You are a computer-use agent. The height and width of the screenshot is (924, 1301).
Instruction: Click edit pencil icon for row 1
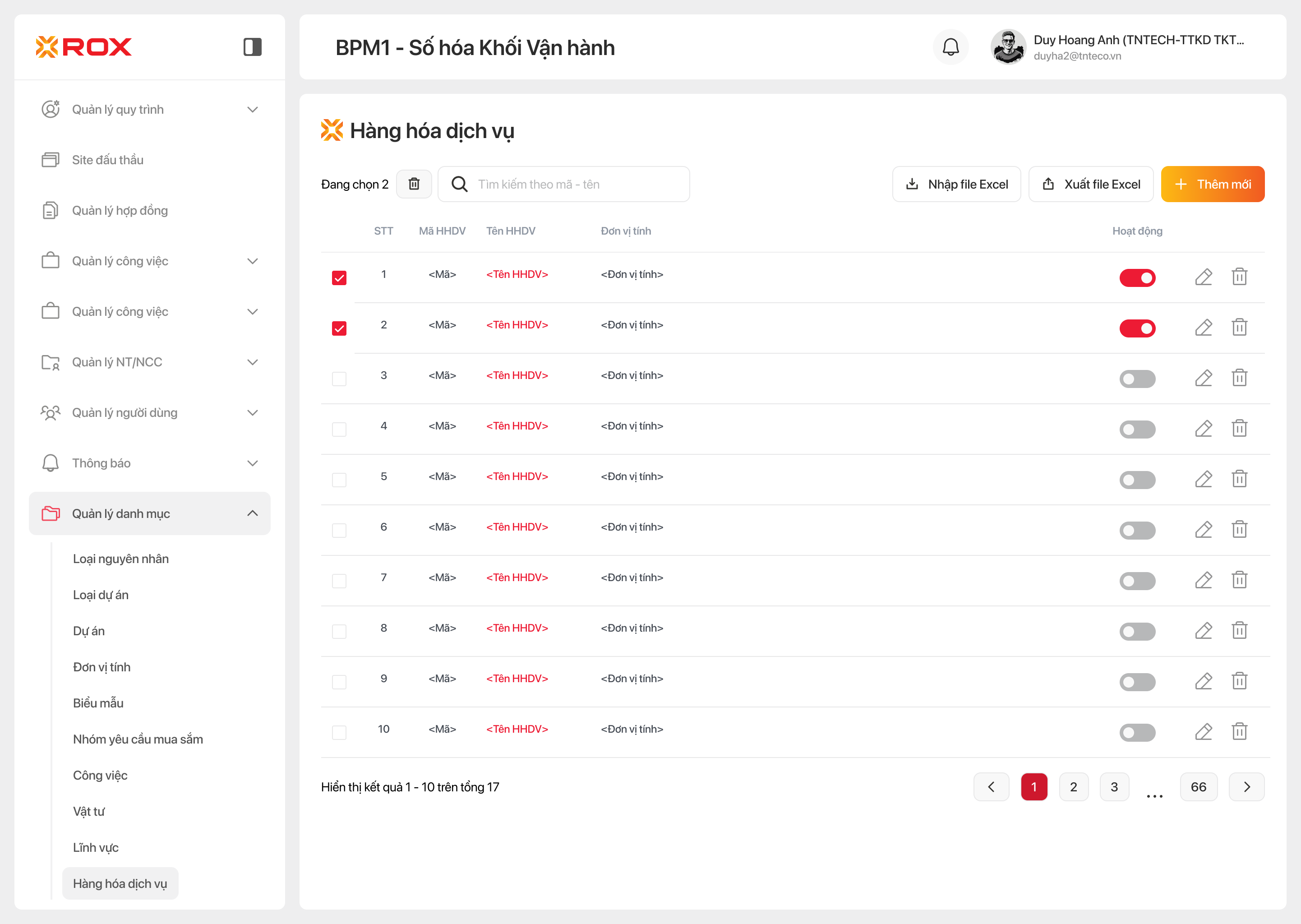(1203, 277)
